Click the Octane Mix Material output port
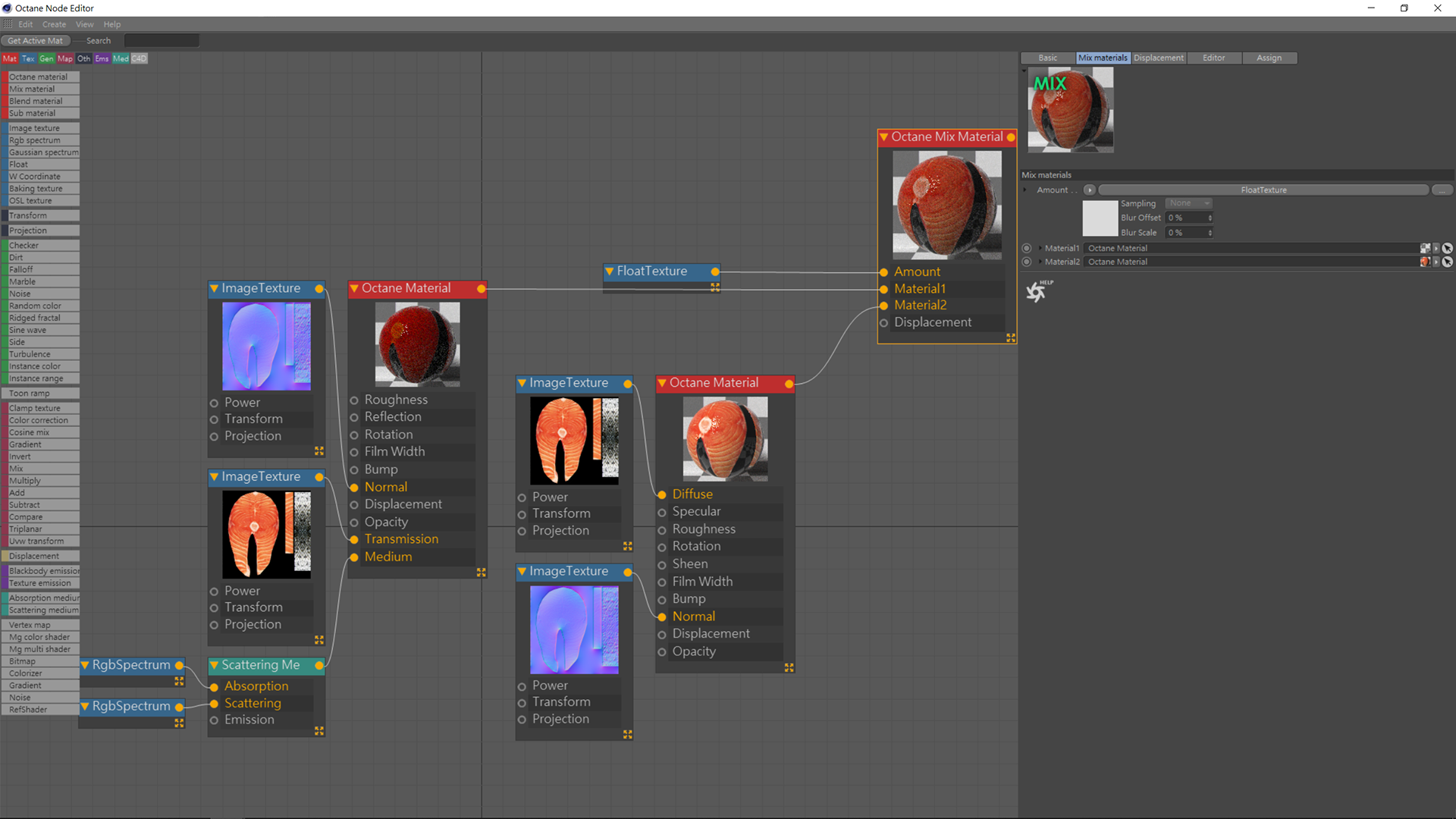The image size is (1456, 819). coord(1011,137)
